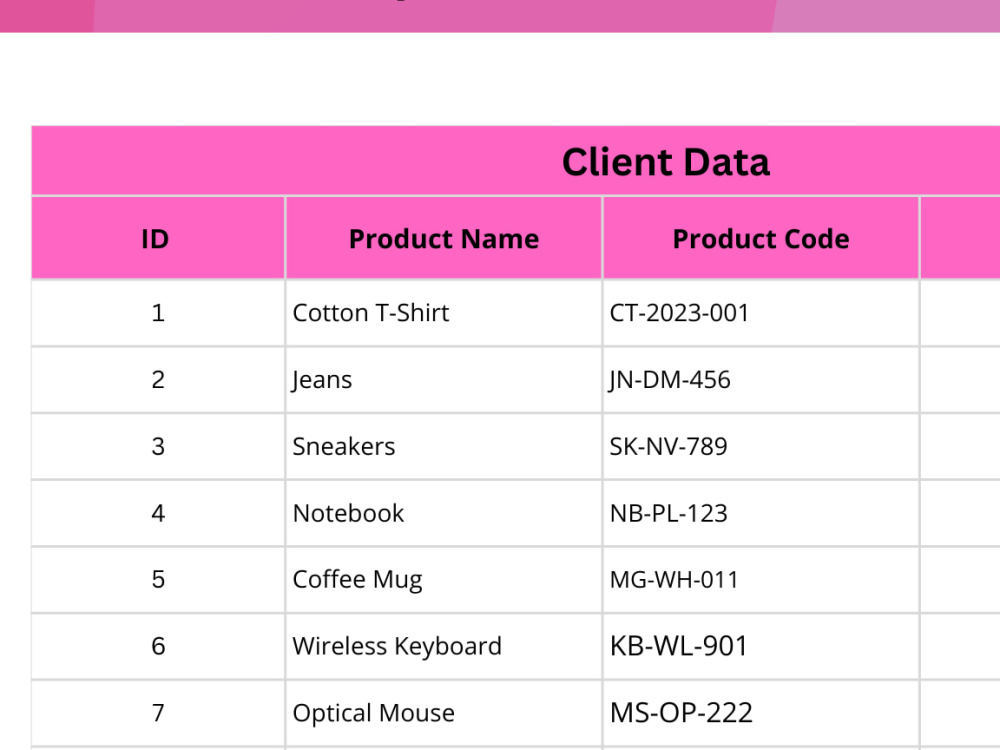Select the Wireless Keyboard cell
The width and height of the screenshot is (1000, 750).
[x=444, y=647]
